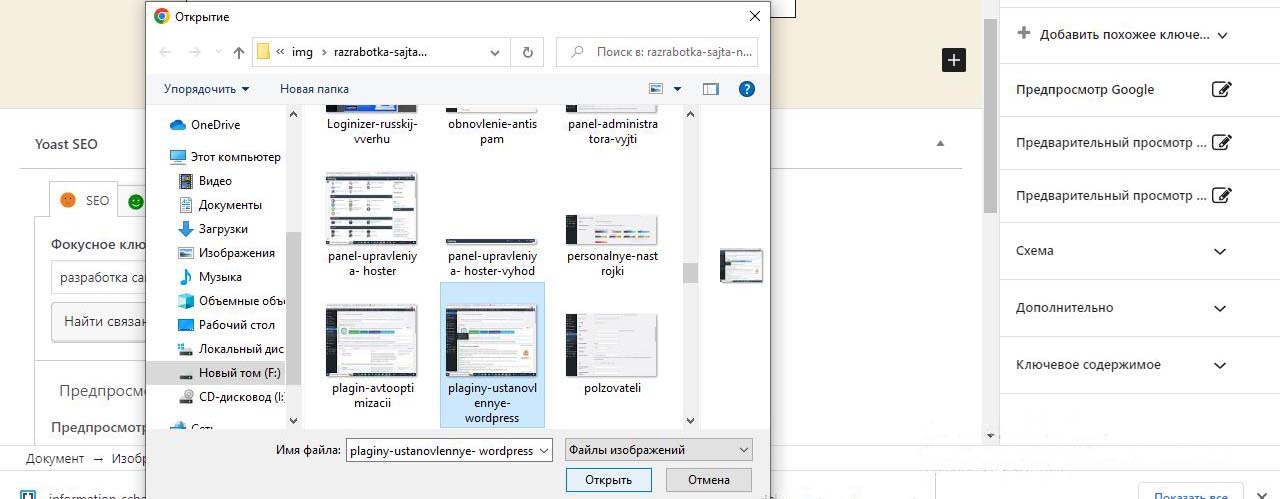The height and width of the screenshot is (499, 1280).
Task: Toggle the preview pane icon
Action: click(x=711, y=89)
